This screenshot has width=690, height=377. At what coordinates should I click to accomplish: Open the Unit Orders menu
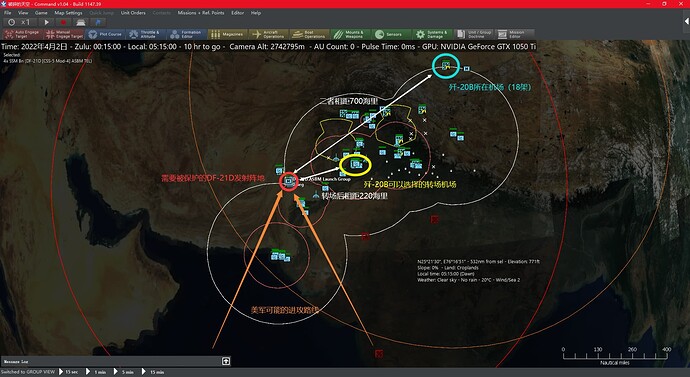point(133,13)
